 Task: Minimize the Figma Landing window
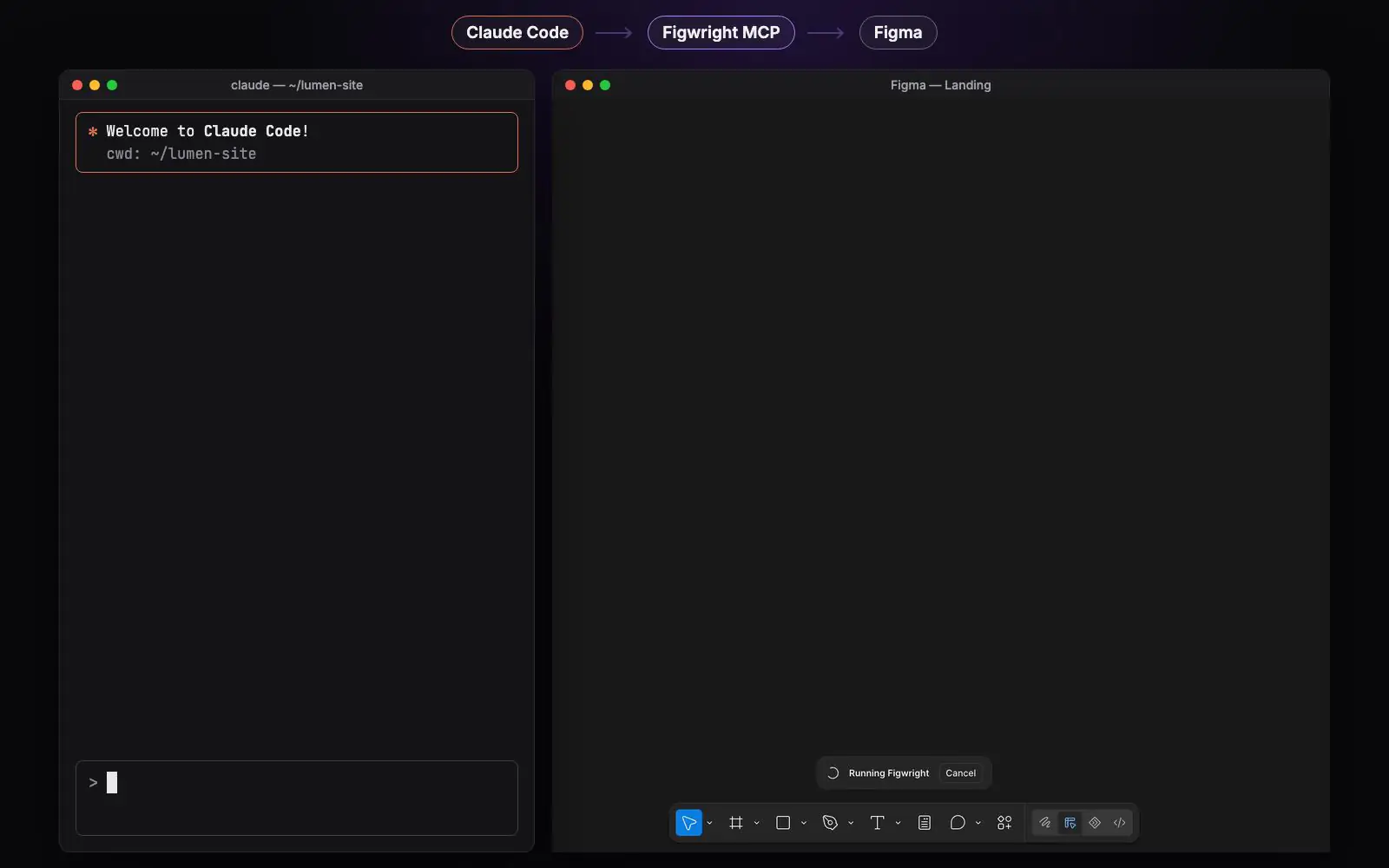(x=588, y=85)
